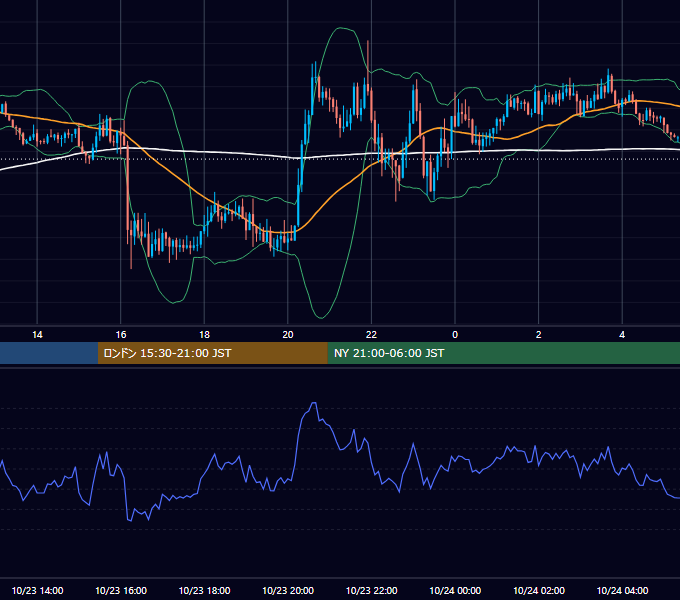Click the hour label 16 on chart axis
Screen dimensions: 680x600
[121, 335]
